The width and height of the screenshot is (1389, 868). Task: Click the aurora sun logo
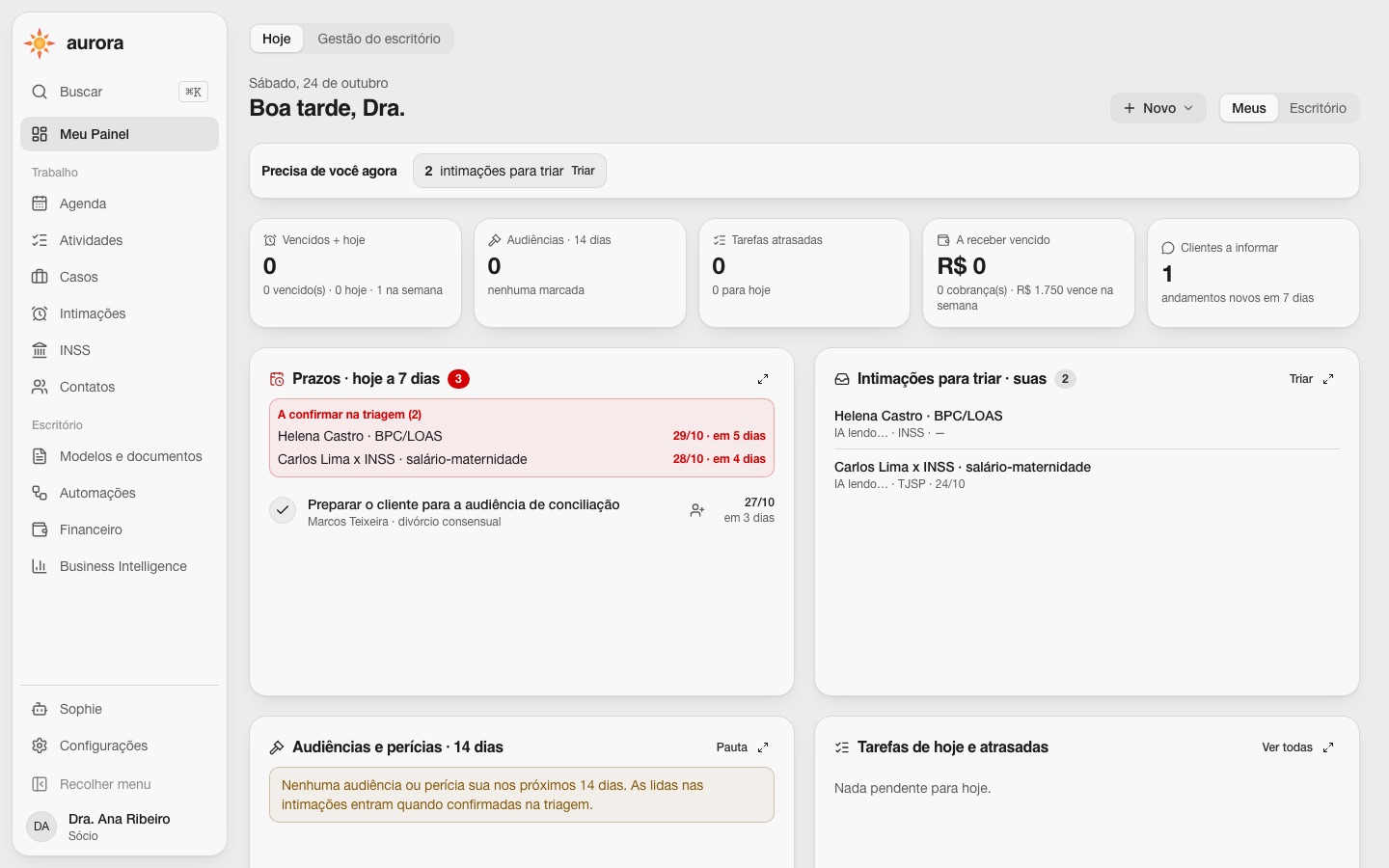pyautogui.click(x=40, y=43)
